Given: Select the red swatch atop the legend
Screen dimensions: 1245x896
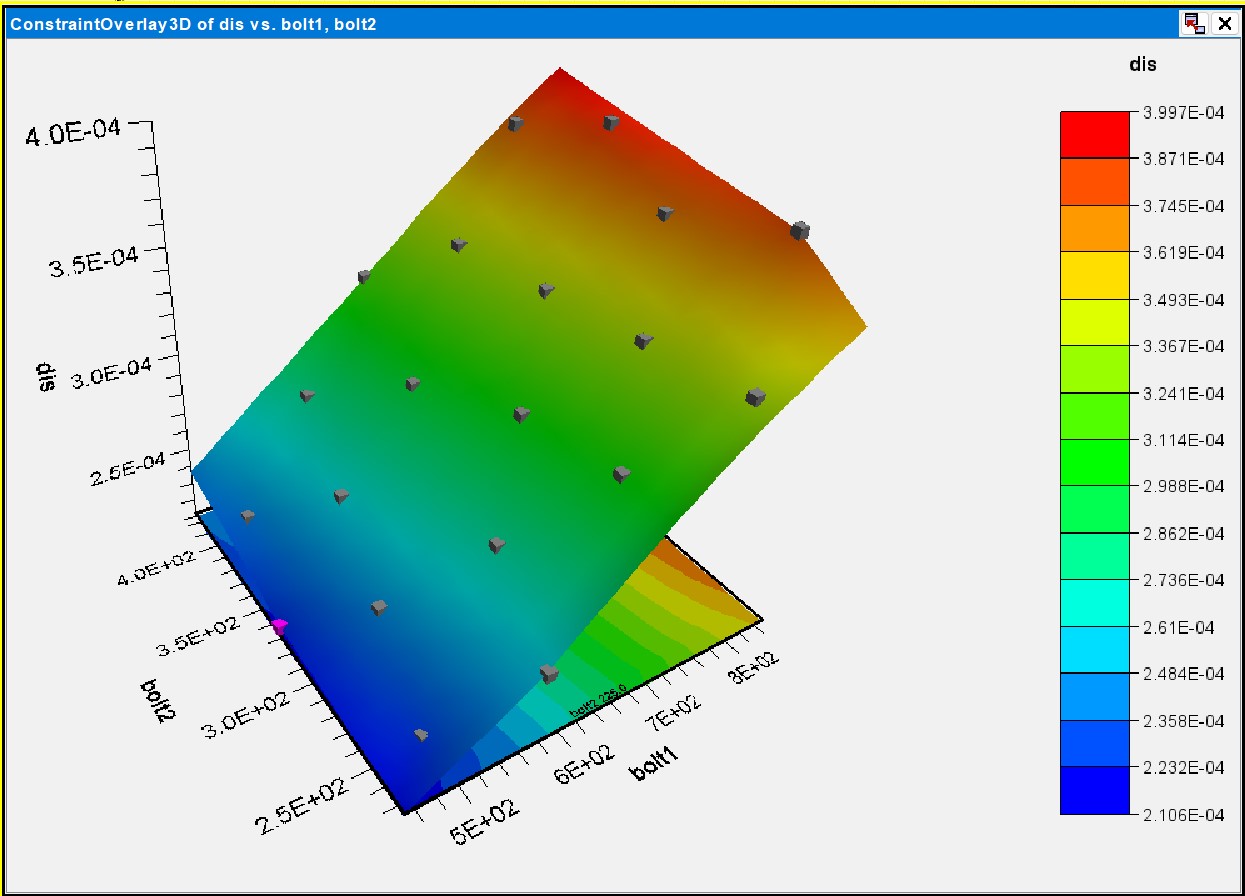Looking at the screenshot, I should (1095, 134).
